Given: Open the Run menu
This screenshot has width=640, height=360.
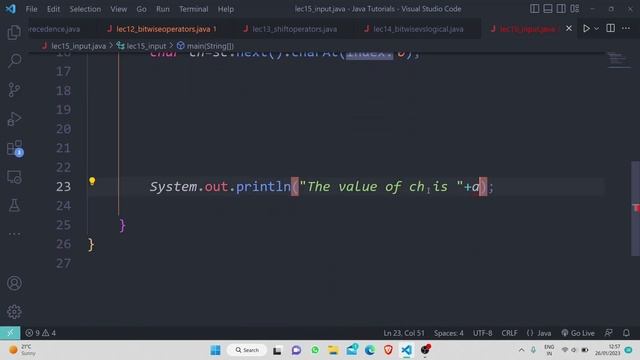Looking at the screenshot, I should [162, 9].
